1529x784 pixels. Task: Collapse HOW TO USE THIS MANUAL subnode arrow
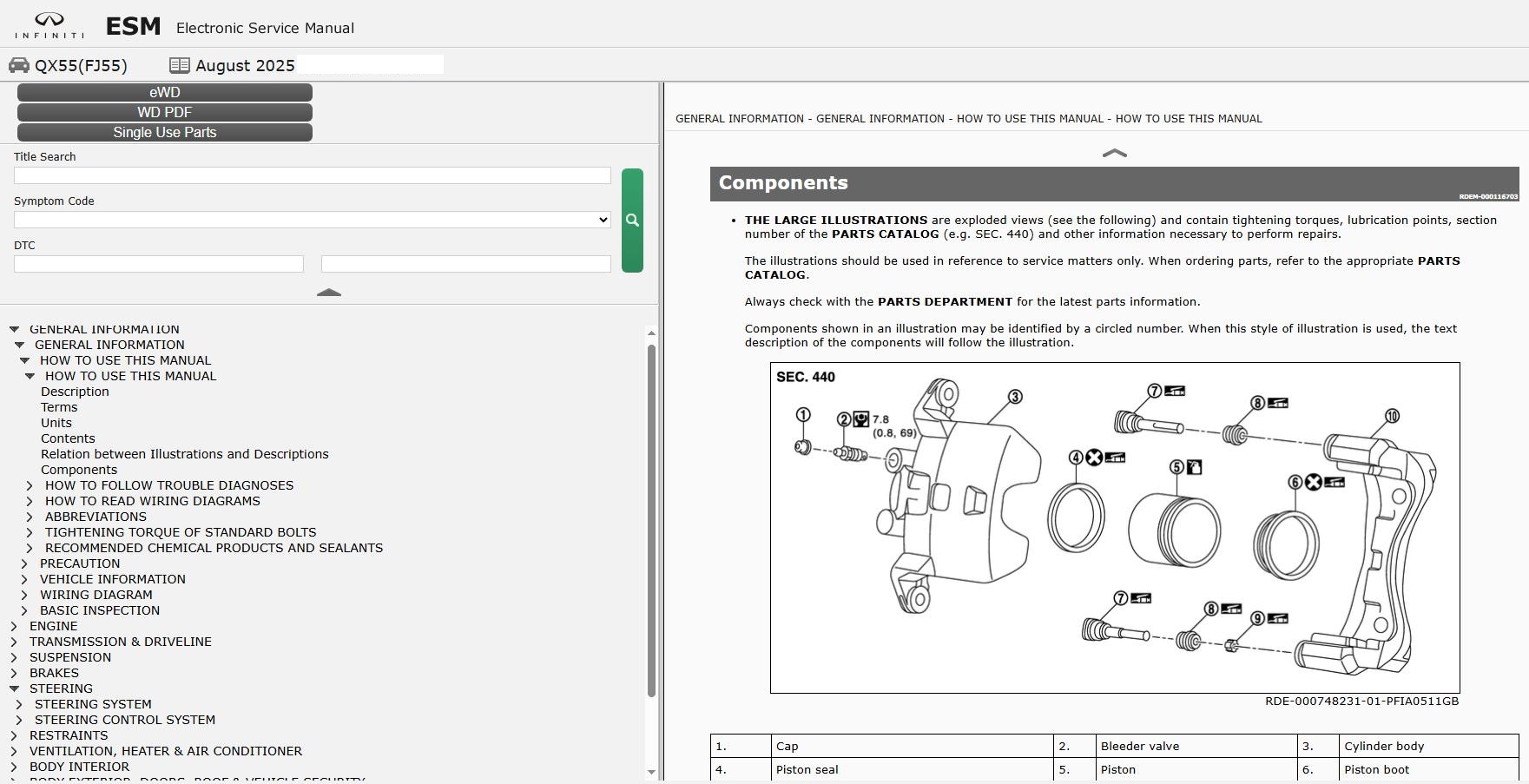pos(30,376)
